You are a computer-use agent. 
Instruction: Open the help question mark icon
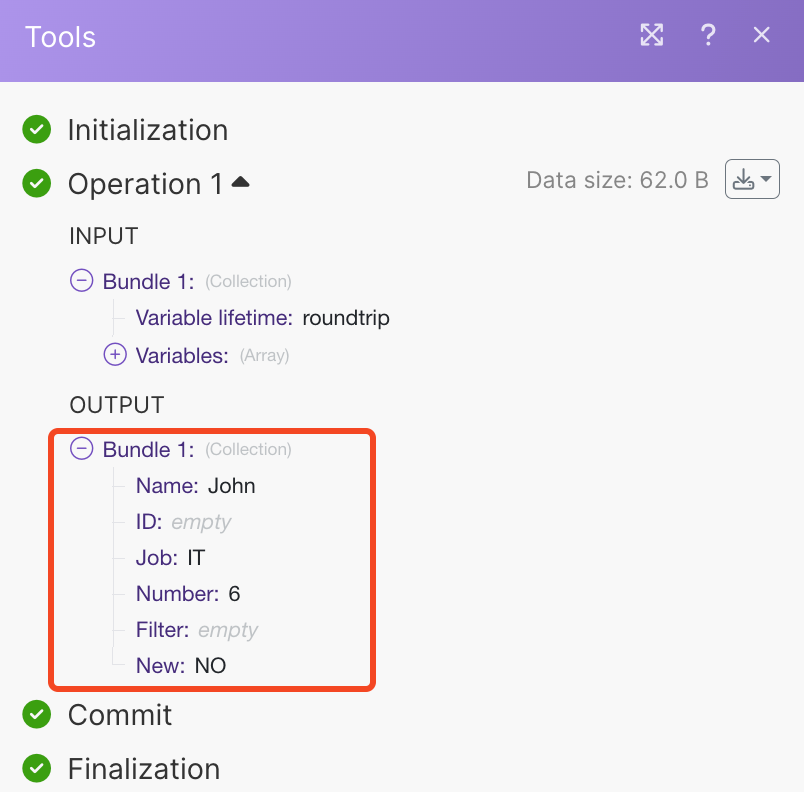tap(708, 36)
